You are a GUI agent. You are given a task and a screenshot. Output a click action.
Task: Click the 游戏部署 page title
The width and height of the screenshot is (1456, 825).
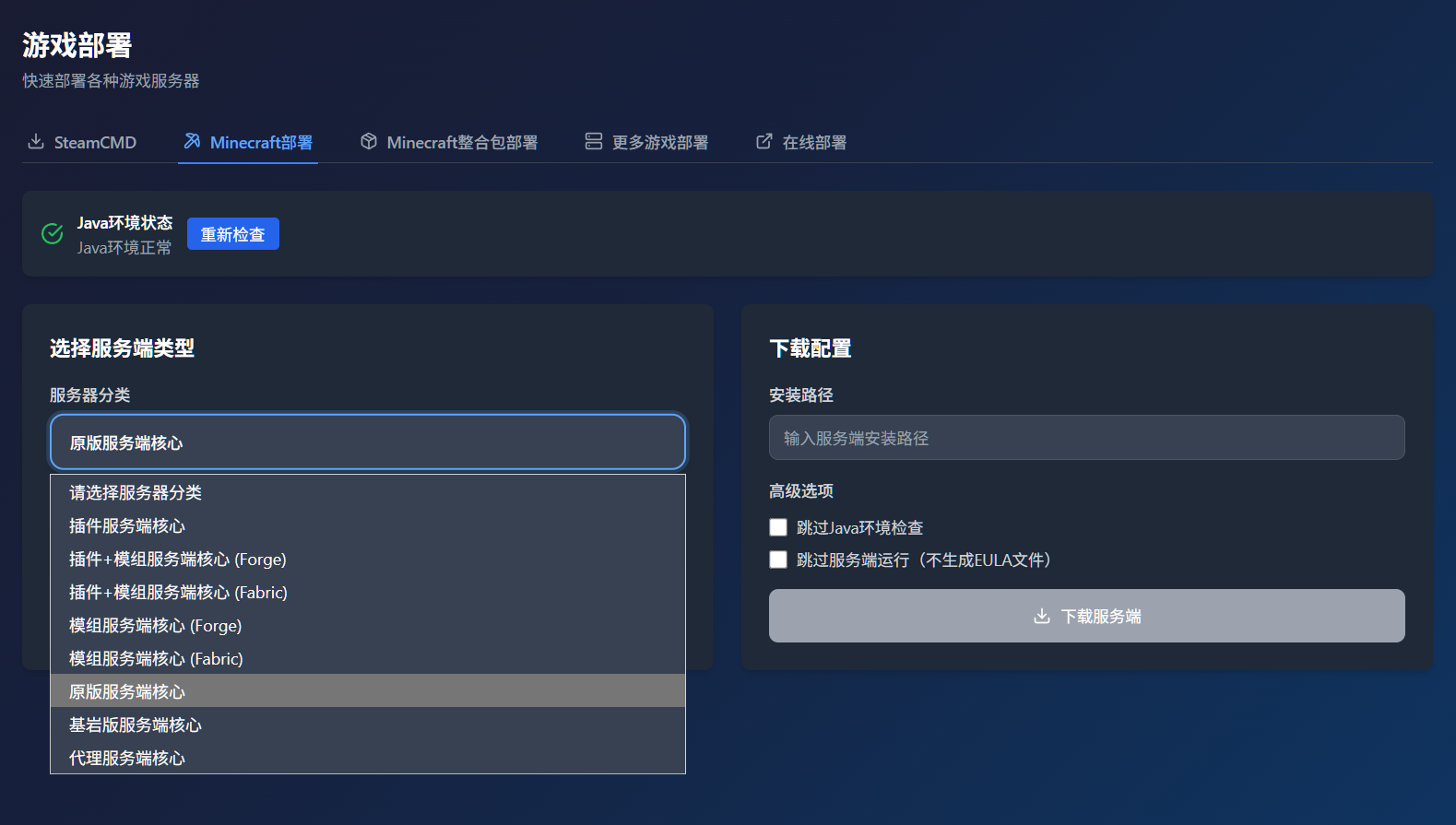tap(77, 44)
